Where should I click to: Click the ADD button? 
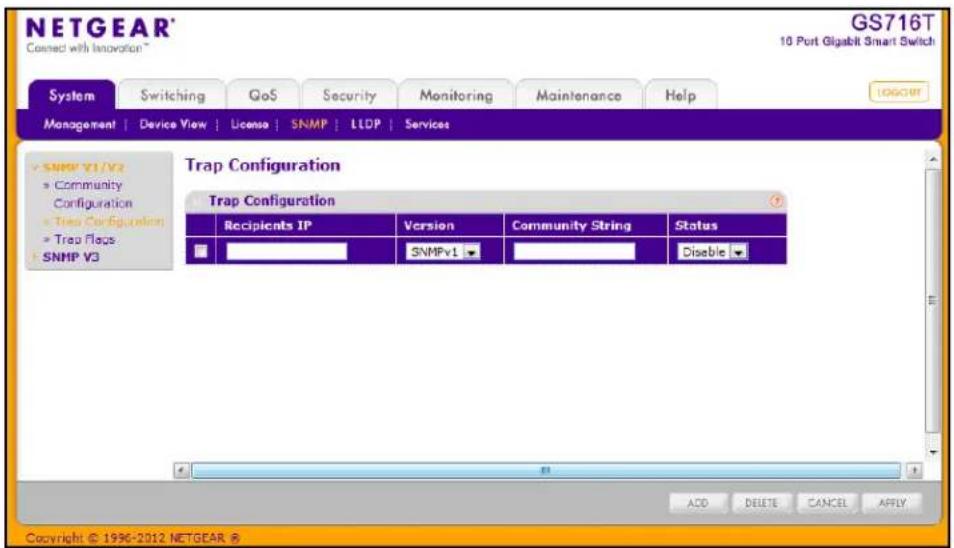point(698,503)
